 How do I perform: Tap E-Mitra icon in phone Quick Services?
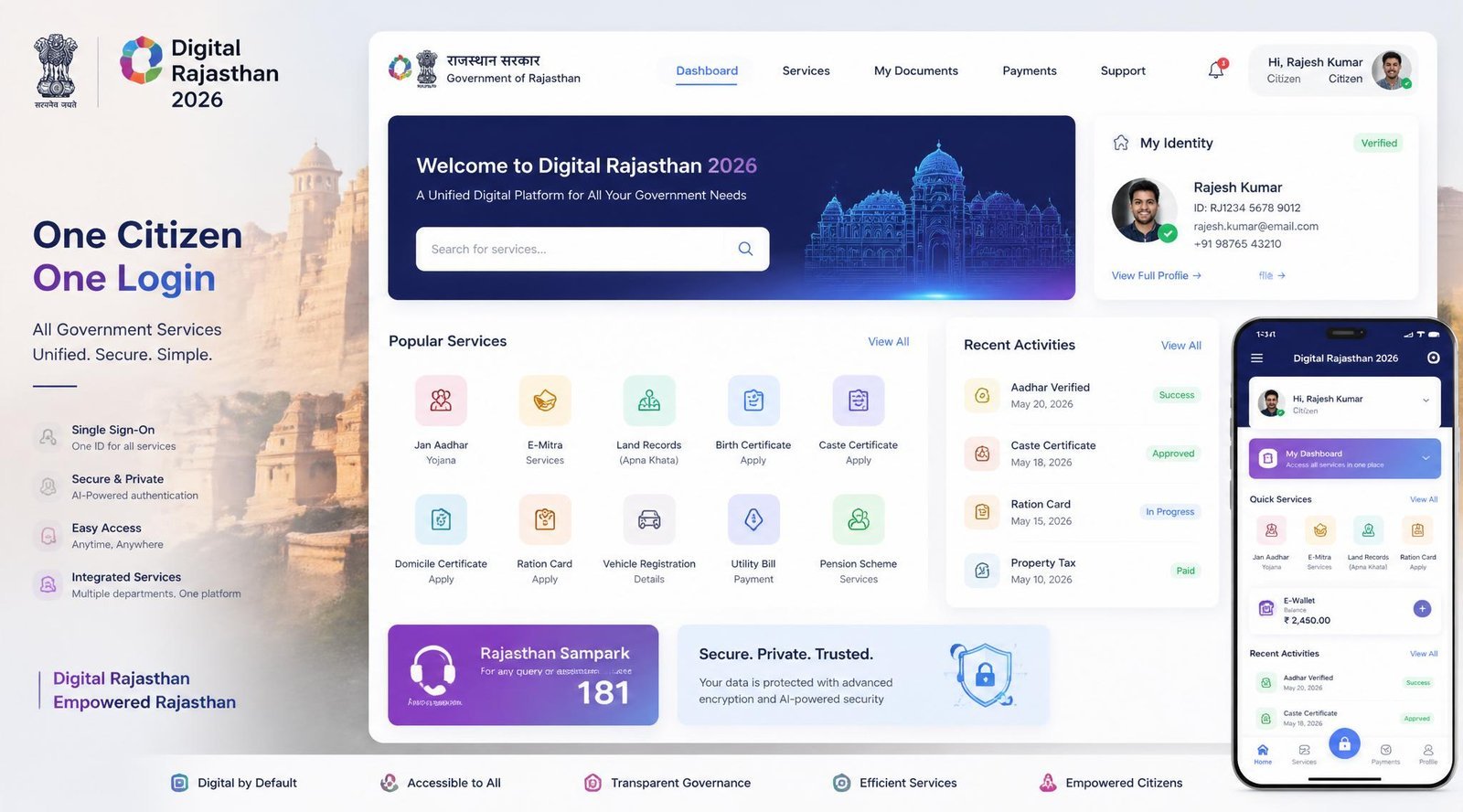click(1319, 530)
